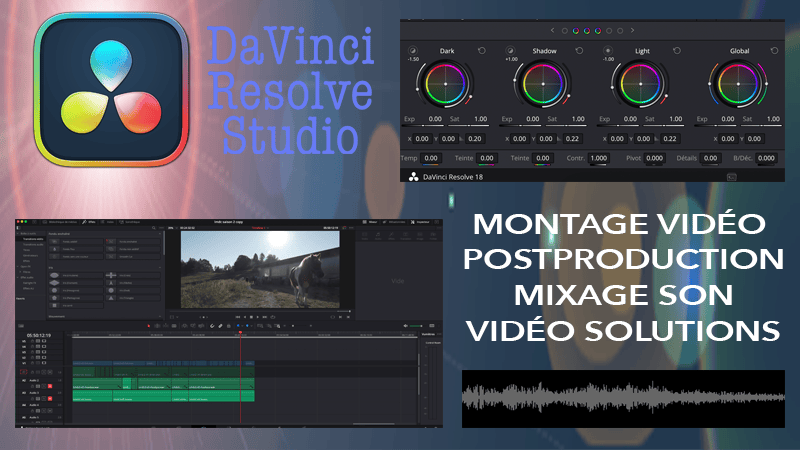Open the Mixer panel tab
The height and width of the screenshot is (450, 800).
[x=372, y=222]
